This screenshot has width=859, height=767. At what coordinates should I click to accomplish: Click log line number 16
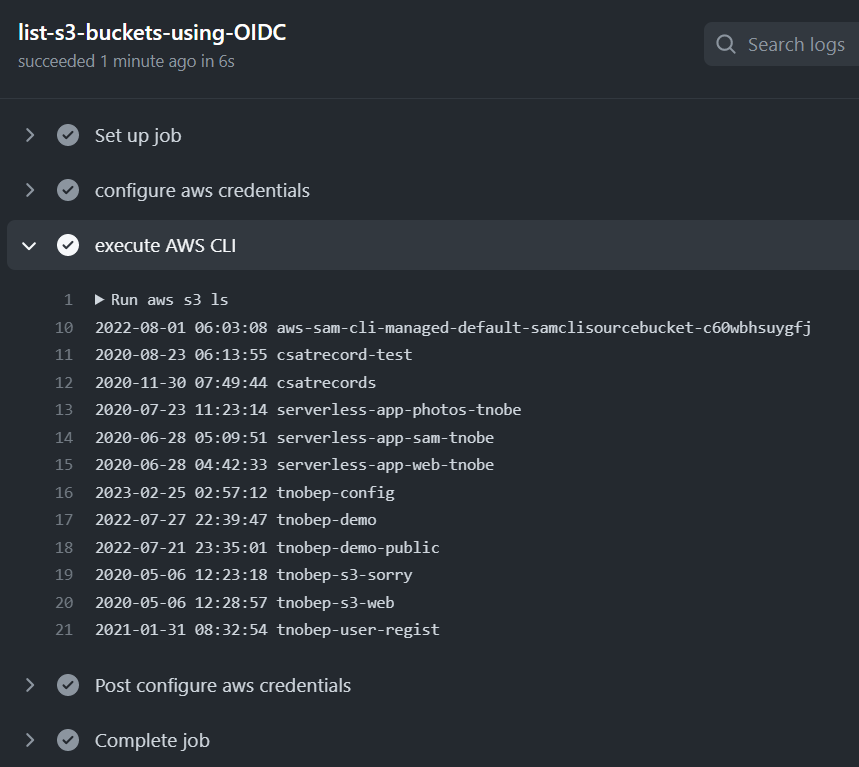pyautogui.click(x=64, y=492)
